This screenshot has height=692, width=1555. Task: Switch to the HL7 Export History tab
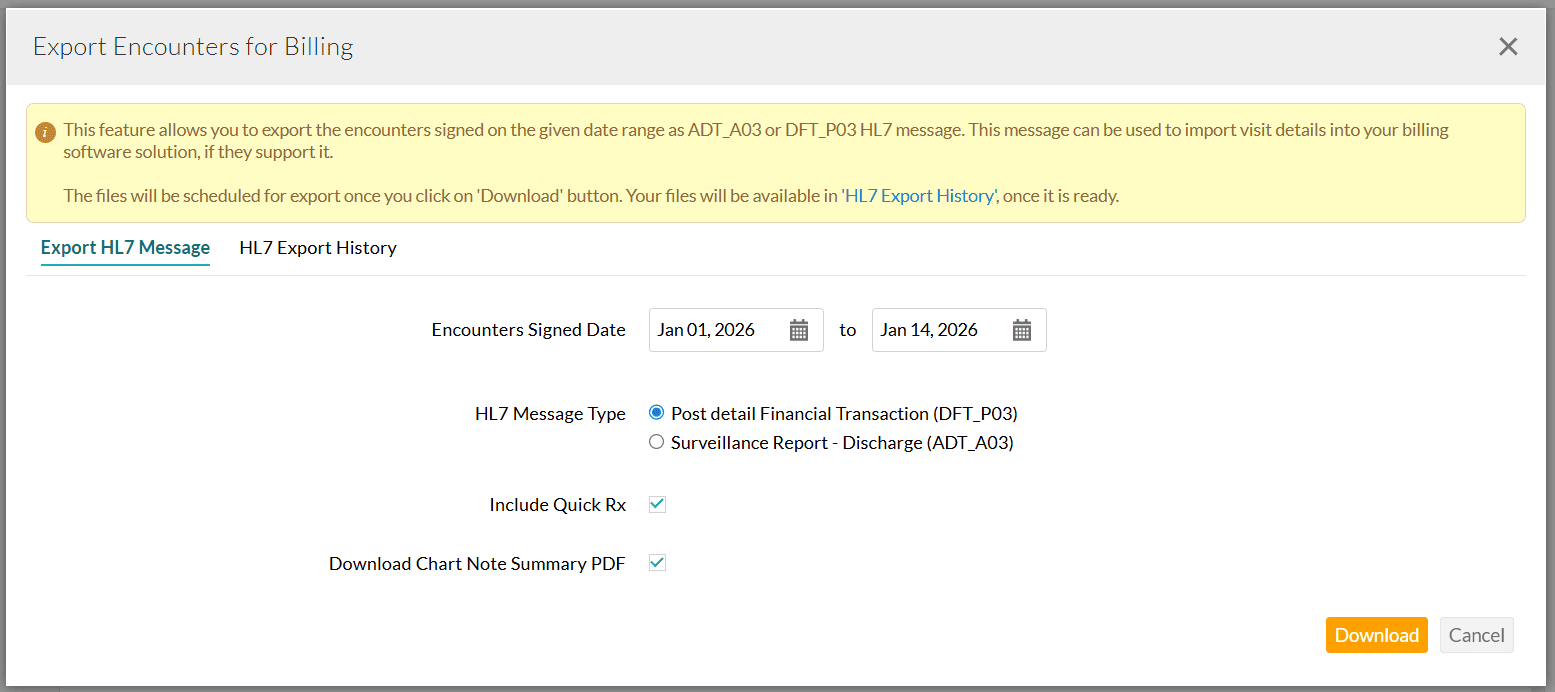317,247
